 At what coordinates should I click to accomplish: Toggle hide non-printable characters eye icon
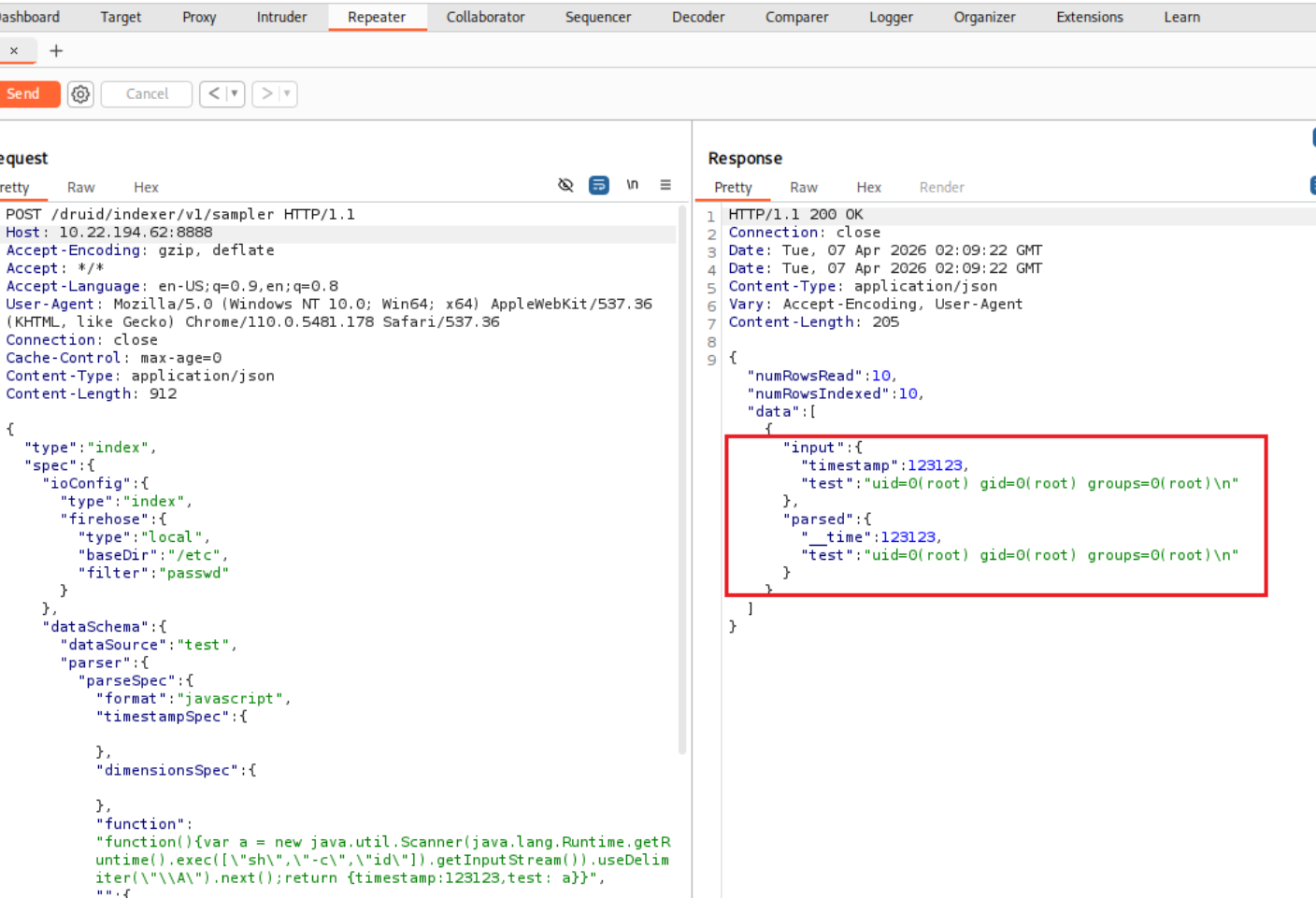tap(565, 185)
